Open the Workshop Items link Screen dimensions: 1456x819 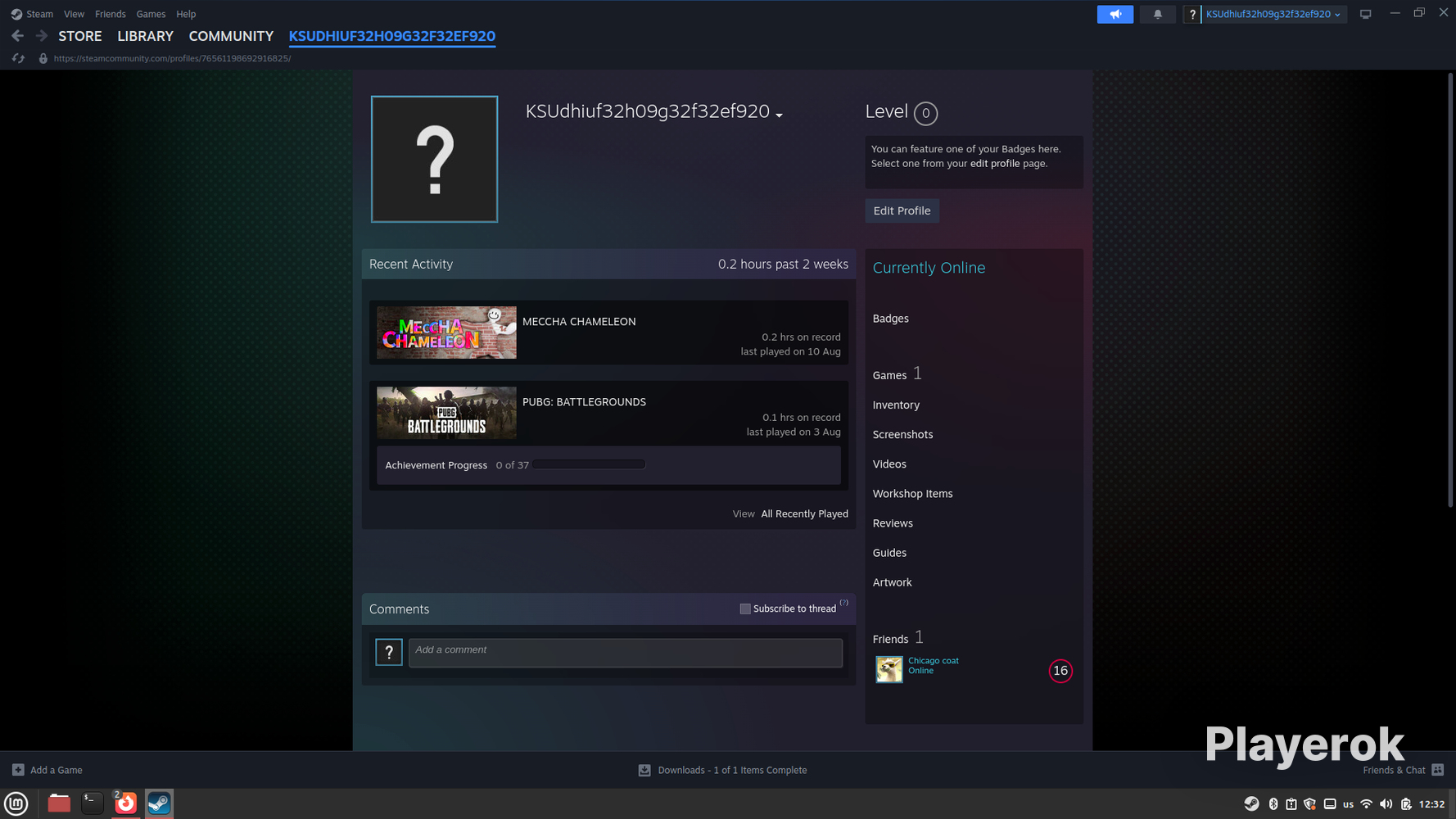click(913, 494)
